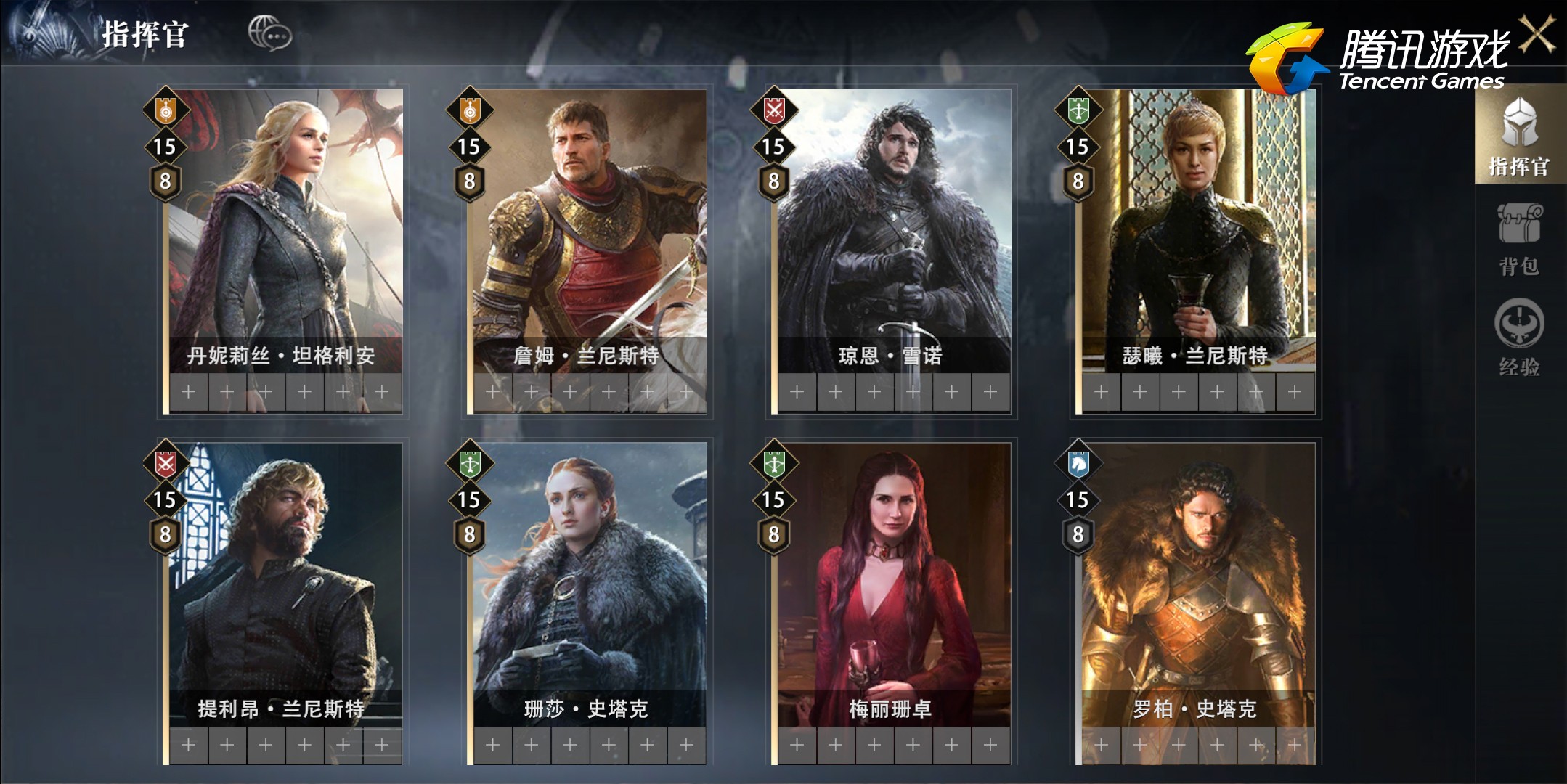1567x784 pixels.
Task: Click the crossed-swords badge on 提利昂·兰尼斯特
Action: coord(166,463)
